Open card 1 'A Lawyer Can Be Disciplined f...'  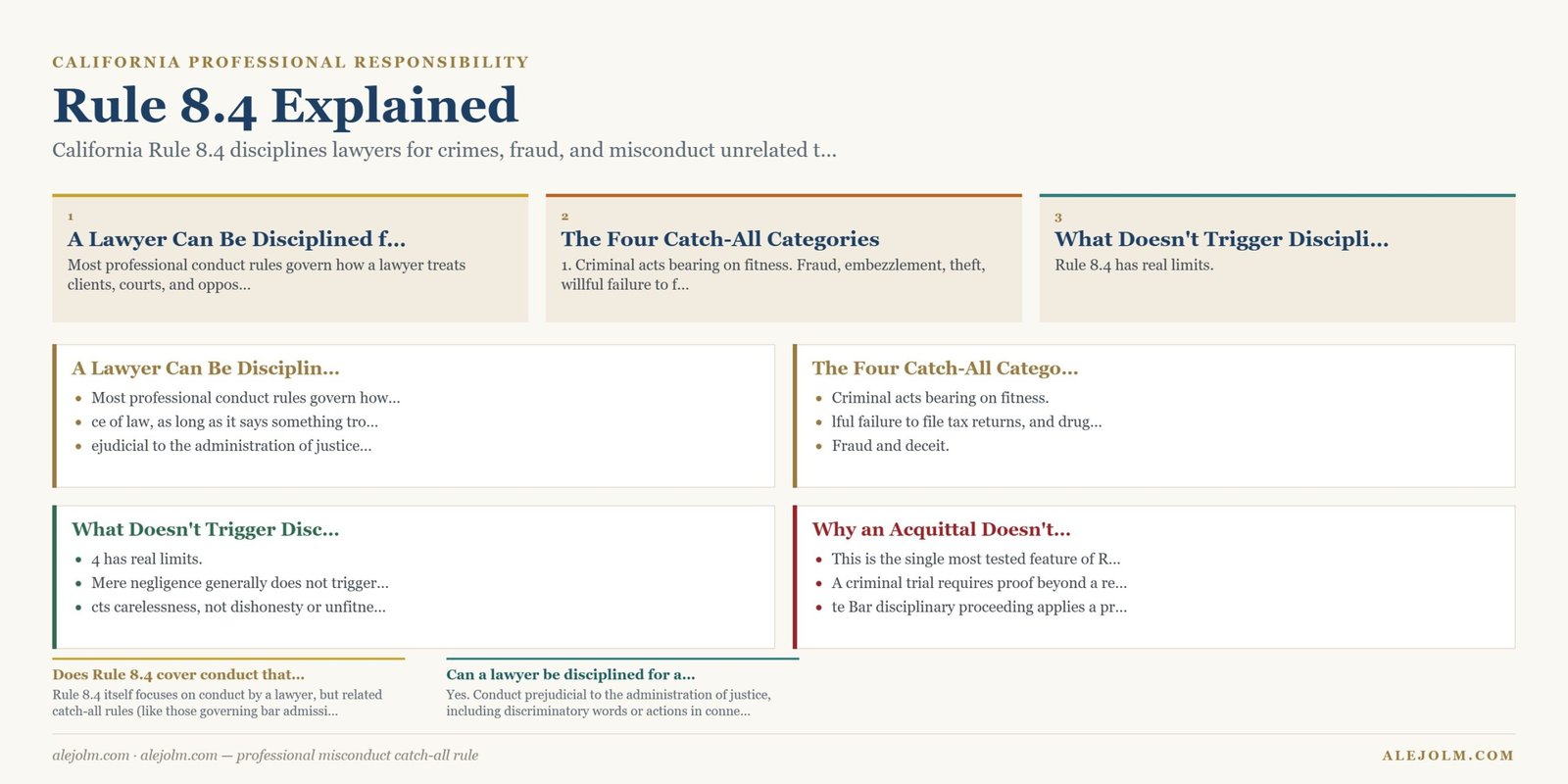[x=290, y=259]
